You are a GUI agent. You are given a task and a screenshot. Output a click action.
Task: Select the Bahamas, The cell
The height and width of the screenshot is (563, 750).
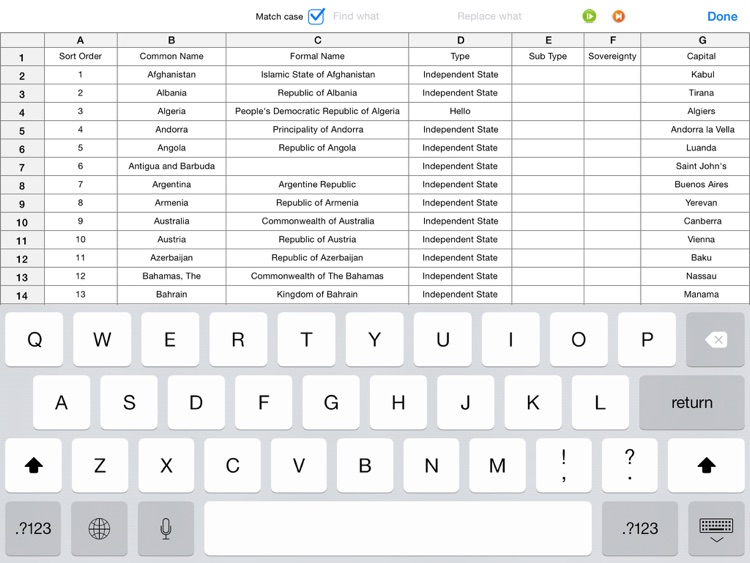pos(172,276)
